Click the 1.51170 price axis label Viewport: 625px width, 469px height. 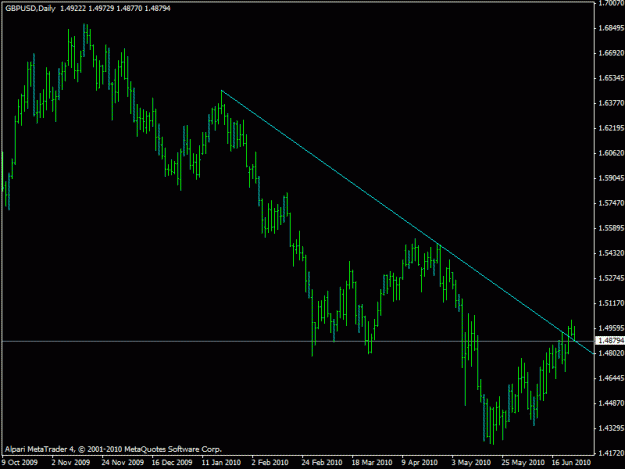[x=611, y=303]
